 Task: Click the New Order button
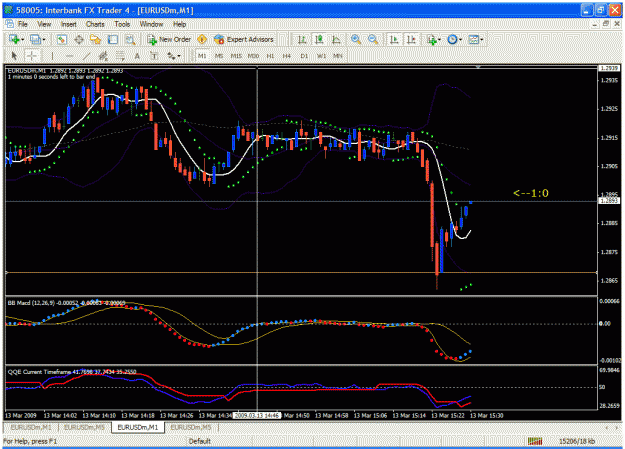coord(169,39)
